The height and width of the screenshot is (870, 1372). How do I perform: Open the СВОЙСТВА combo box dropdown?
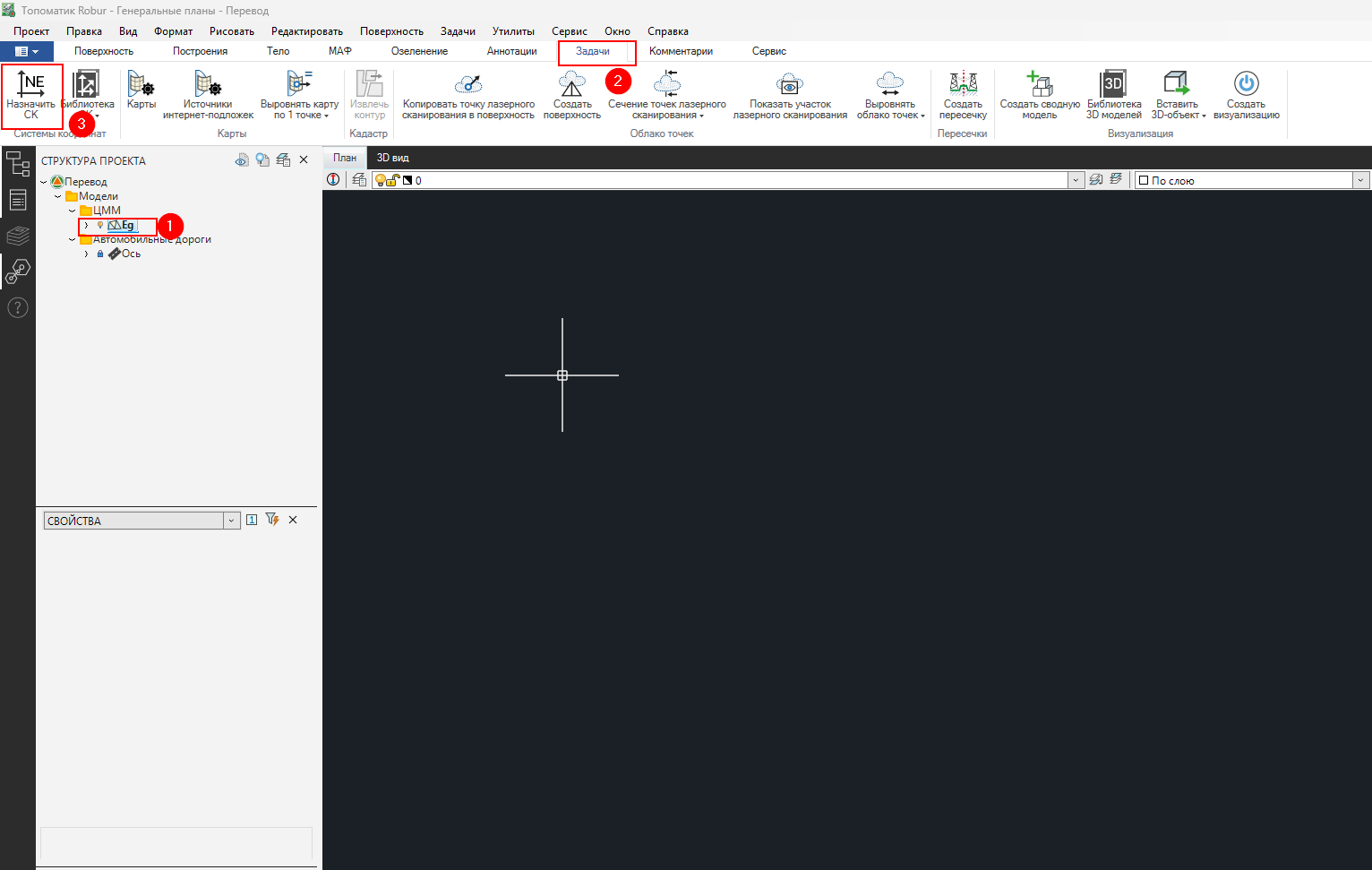[231, 521]
